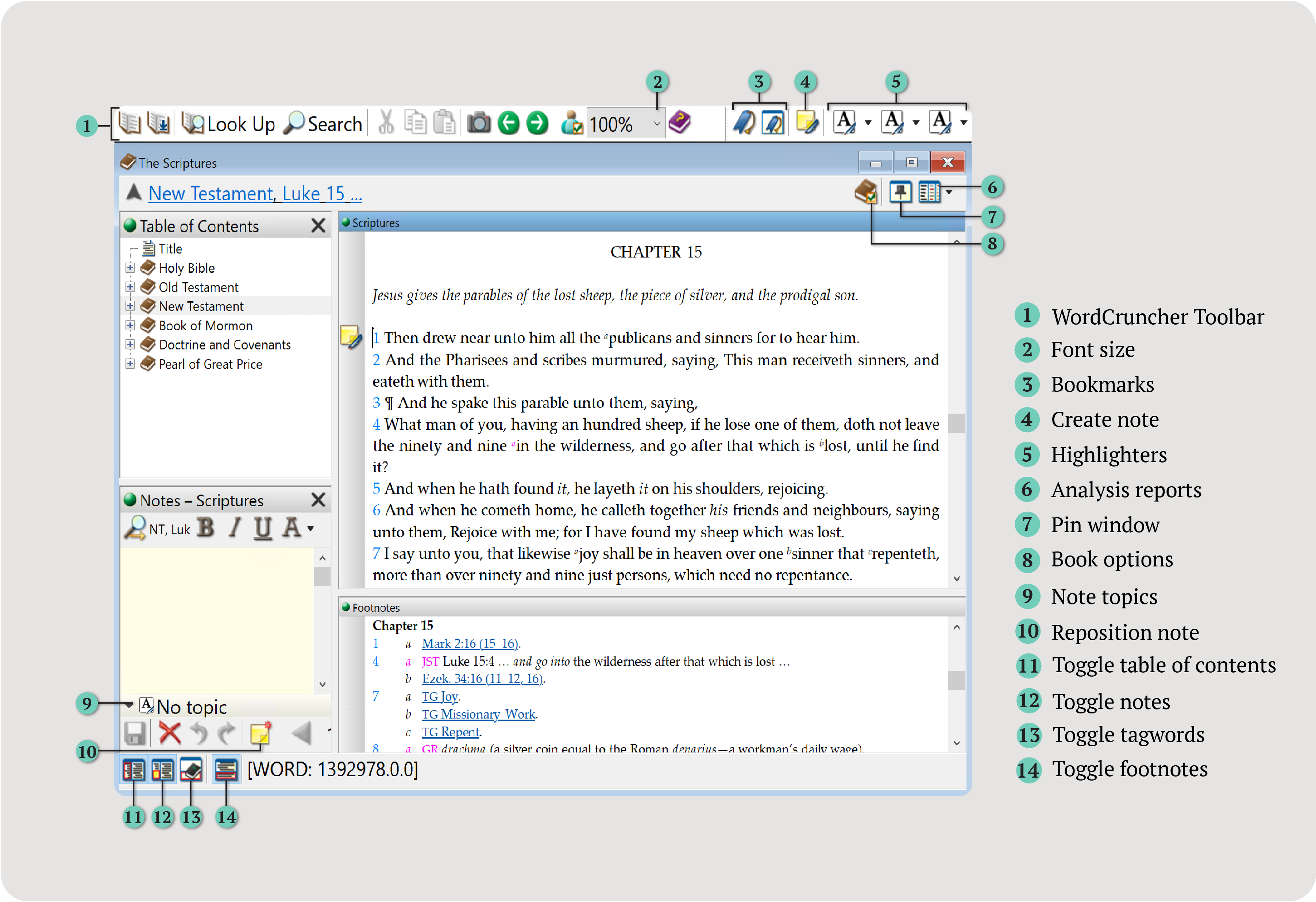Open the No topic dropdown arrow
Image resolution: width=1316 pixels, height=902 pixels.
(130, 705)
